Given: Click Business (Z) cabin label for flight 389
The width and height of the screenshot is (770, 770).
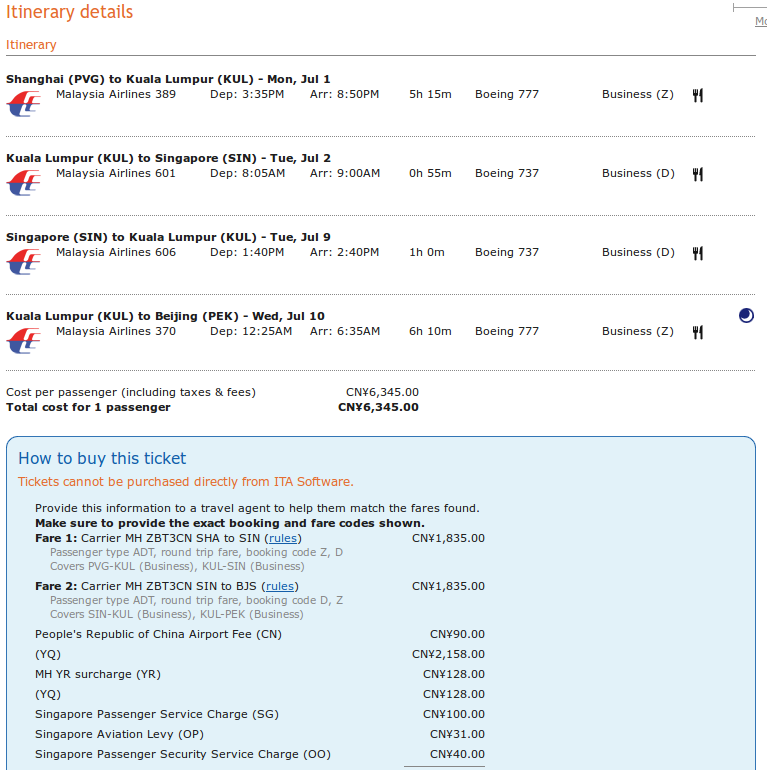Looking at the screenshot, I should 638,95.
